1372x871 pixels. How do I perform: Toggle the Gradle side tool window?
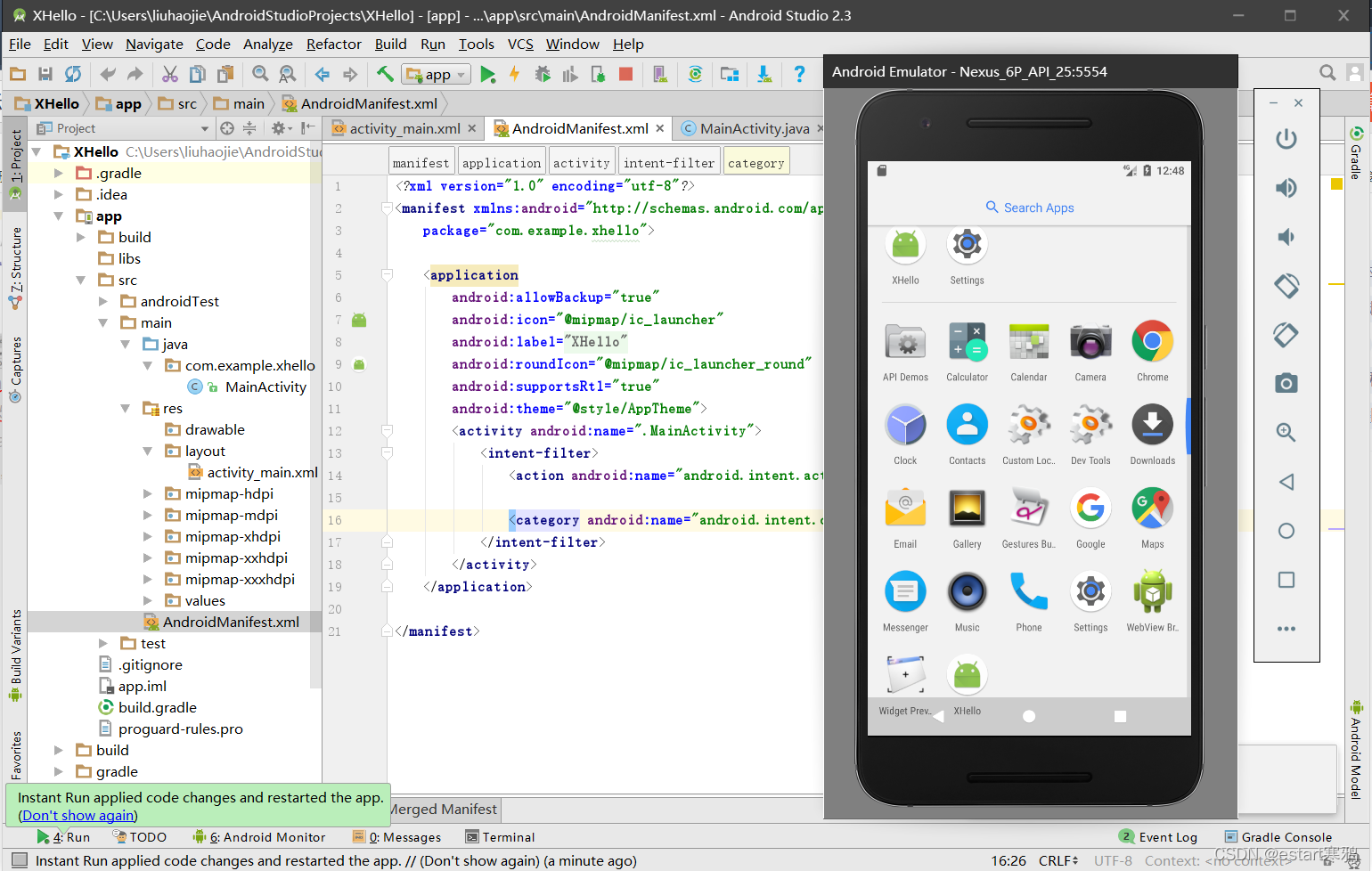pos(1356,153)
